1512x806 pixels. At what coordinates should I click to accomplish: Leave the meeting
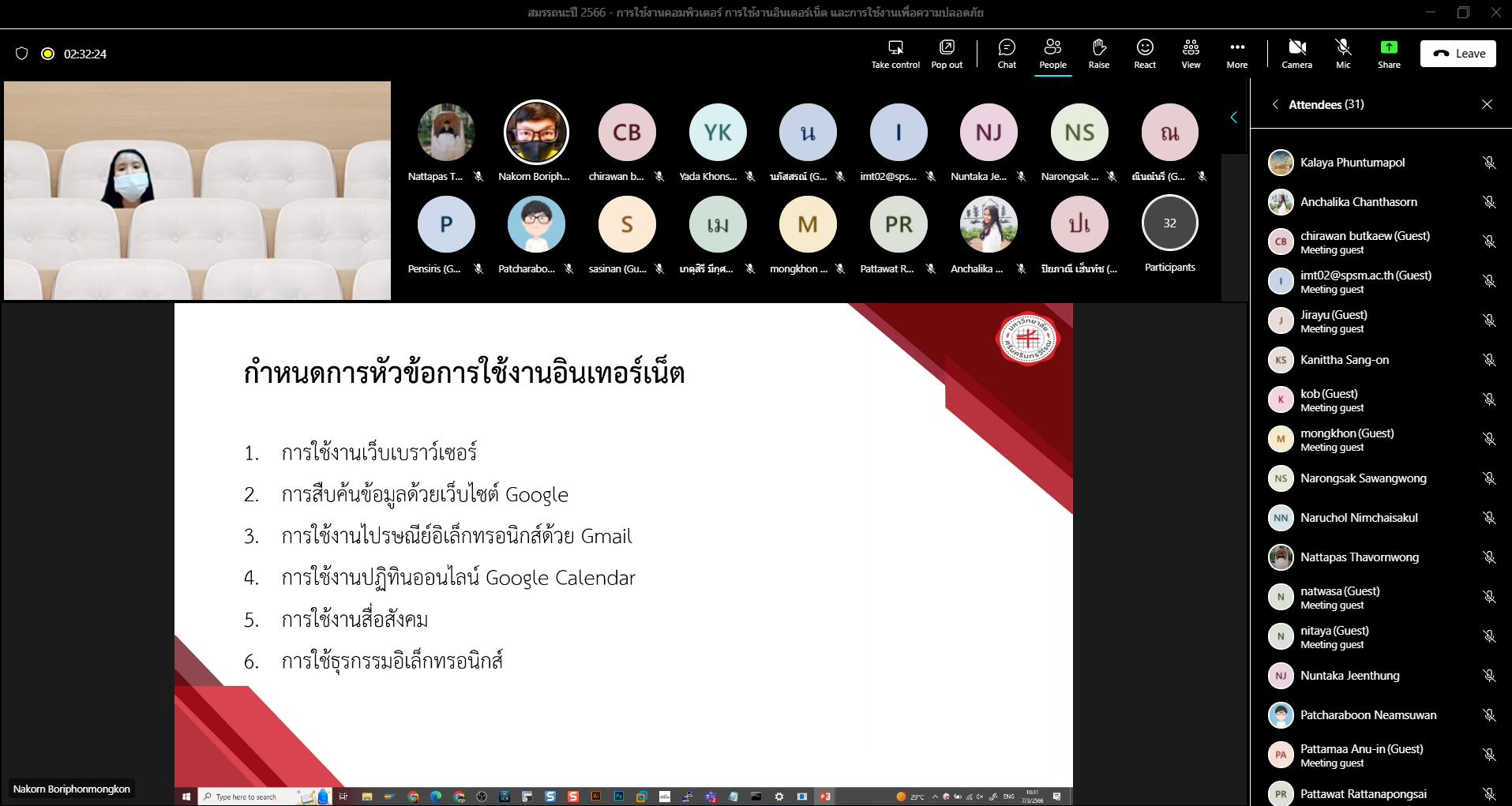click(1458, 53)
